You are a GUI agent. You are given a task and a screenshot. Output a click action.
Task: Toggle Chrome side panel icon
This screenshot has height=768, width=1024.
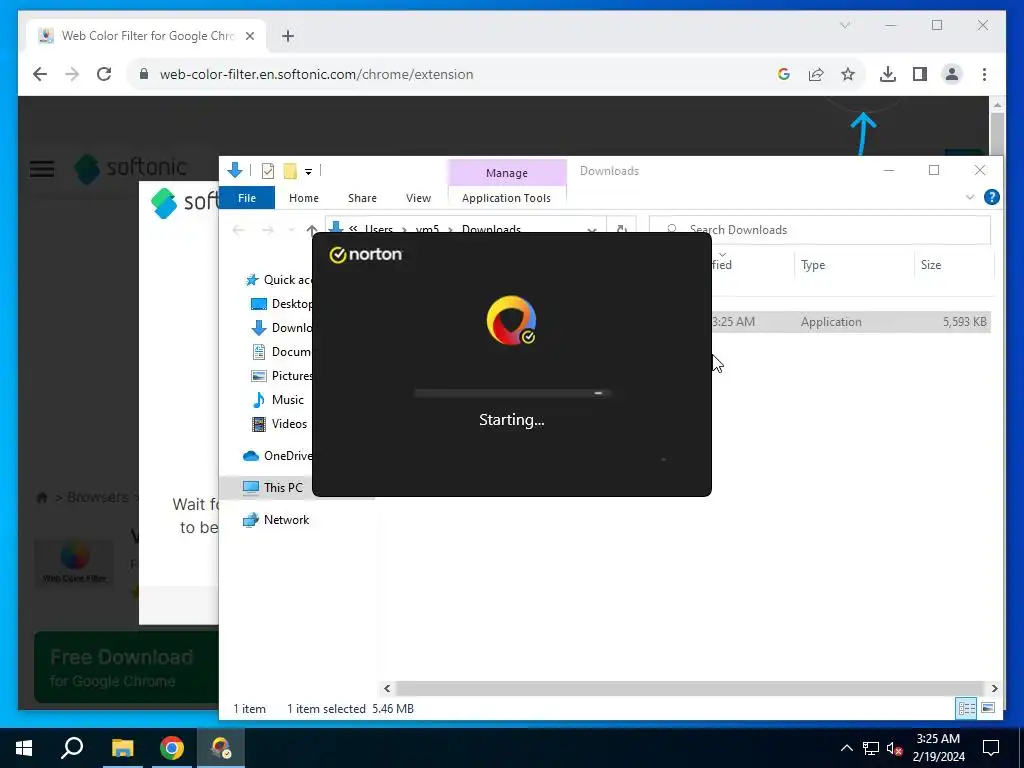[920, 74]
